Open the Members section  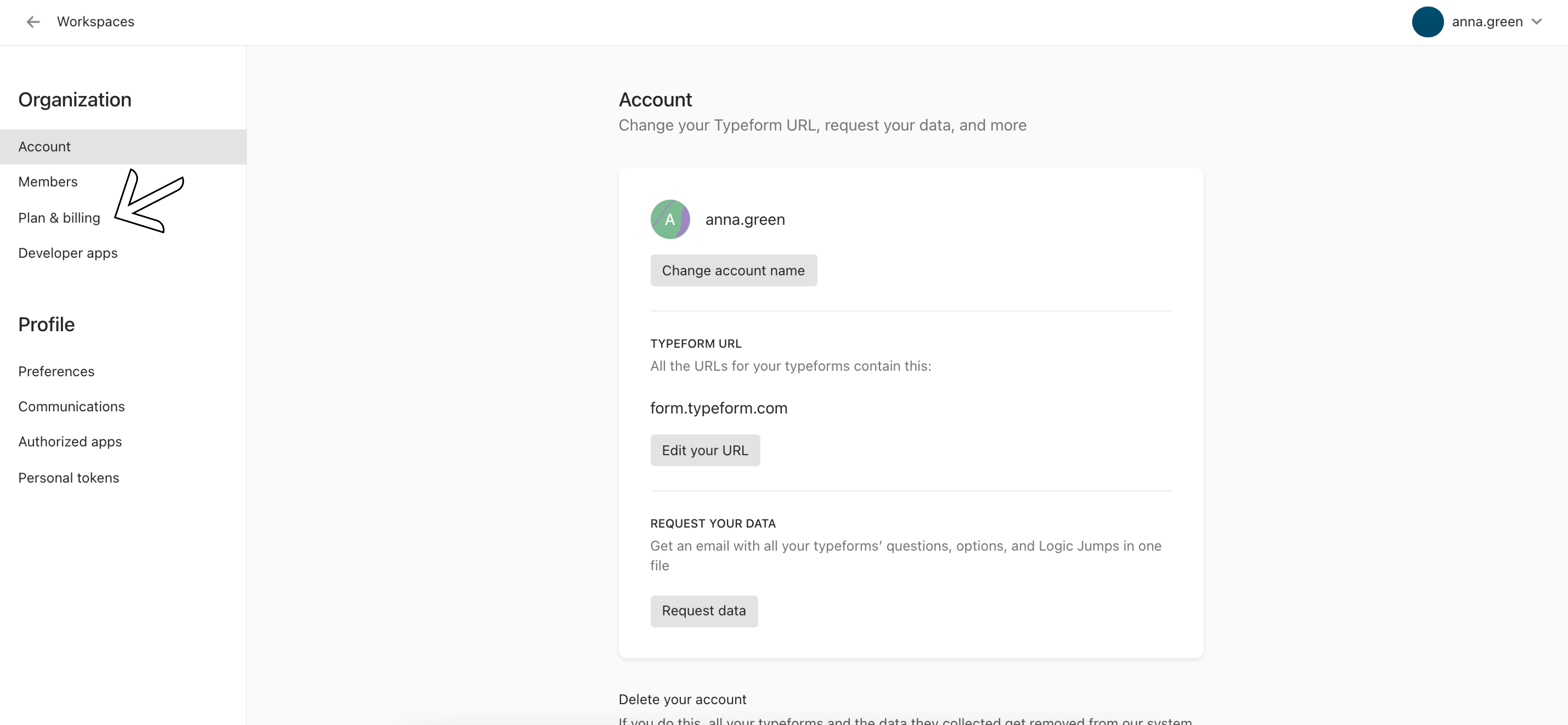(48, 182)
